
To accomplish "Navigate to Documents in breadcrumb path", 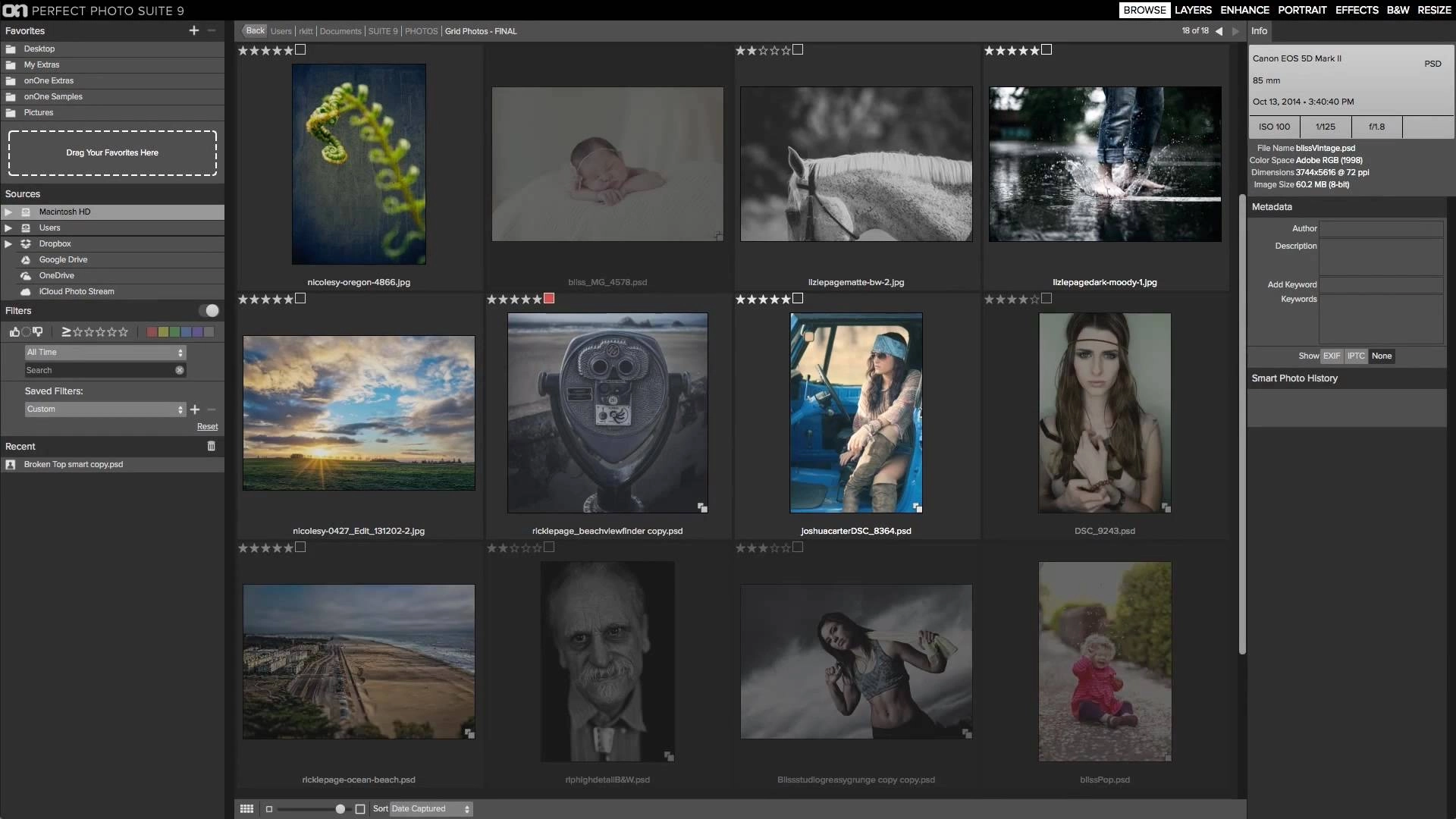I will pos(340,31).
